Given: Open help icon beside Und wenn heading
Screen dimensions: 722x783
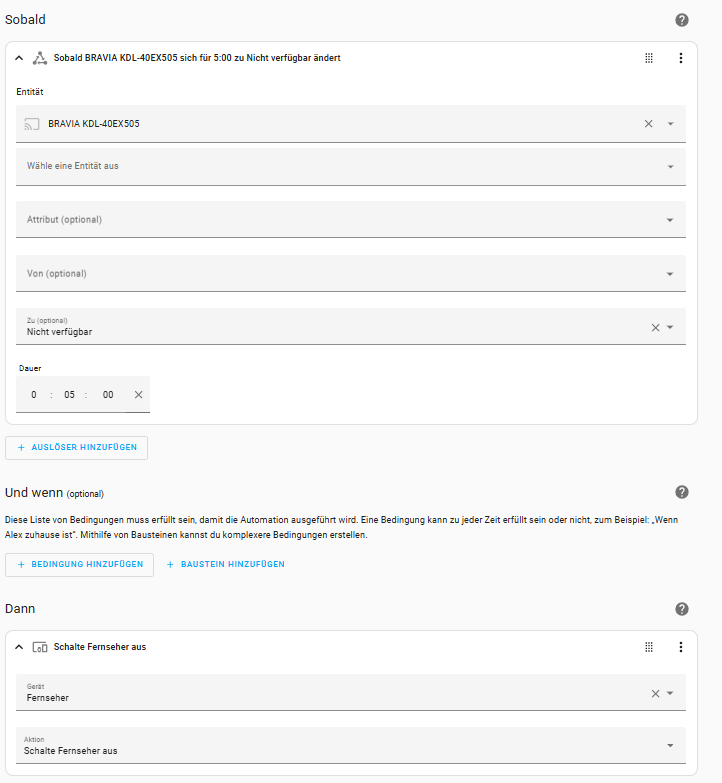Looking at the screenshot, I should (682, 492).
